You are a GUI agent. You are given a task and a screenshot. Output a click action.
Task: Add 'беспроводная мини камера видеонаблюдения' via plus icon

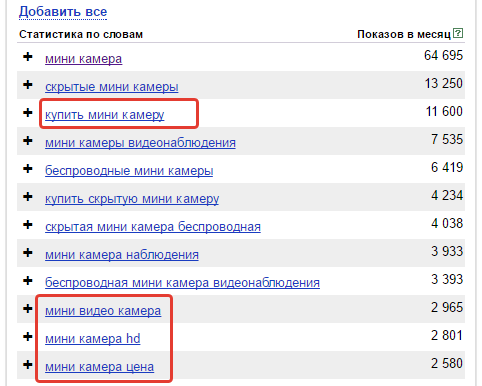28,281
